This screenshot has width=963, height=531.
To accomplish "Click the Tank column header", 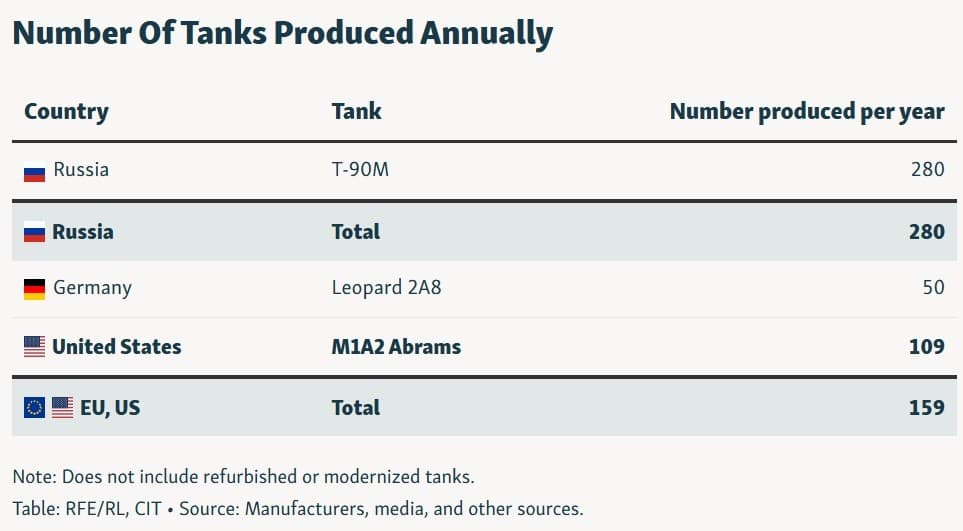I will coord(356,111).
